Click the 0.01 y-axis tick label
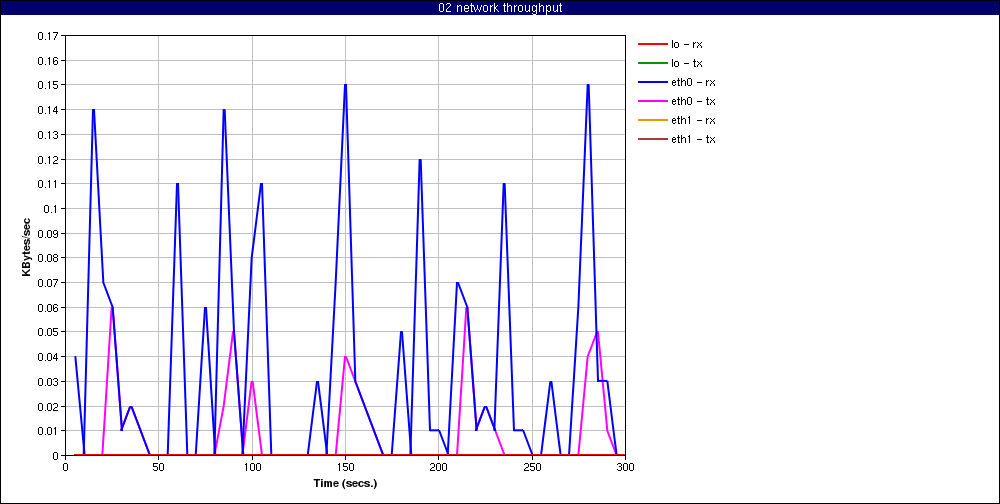This screenshot has height=504, width=1000. pyautogui.click(x=48, y=431)
